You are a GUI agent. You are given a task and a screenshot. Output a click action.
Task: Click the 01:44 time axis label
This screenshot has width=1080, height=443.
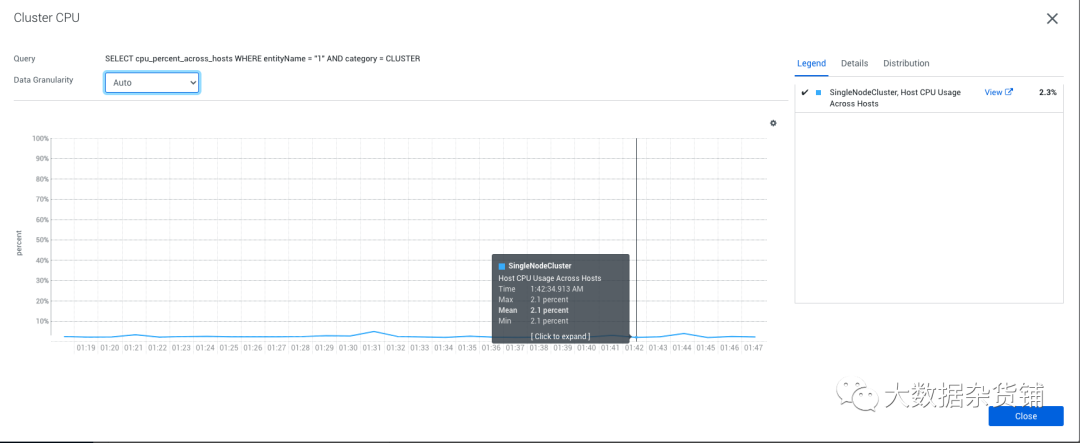682,348
